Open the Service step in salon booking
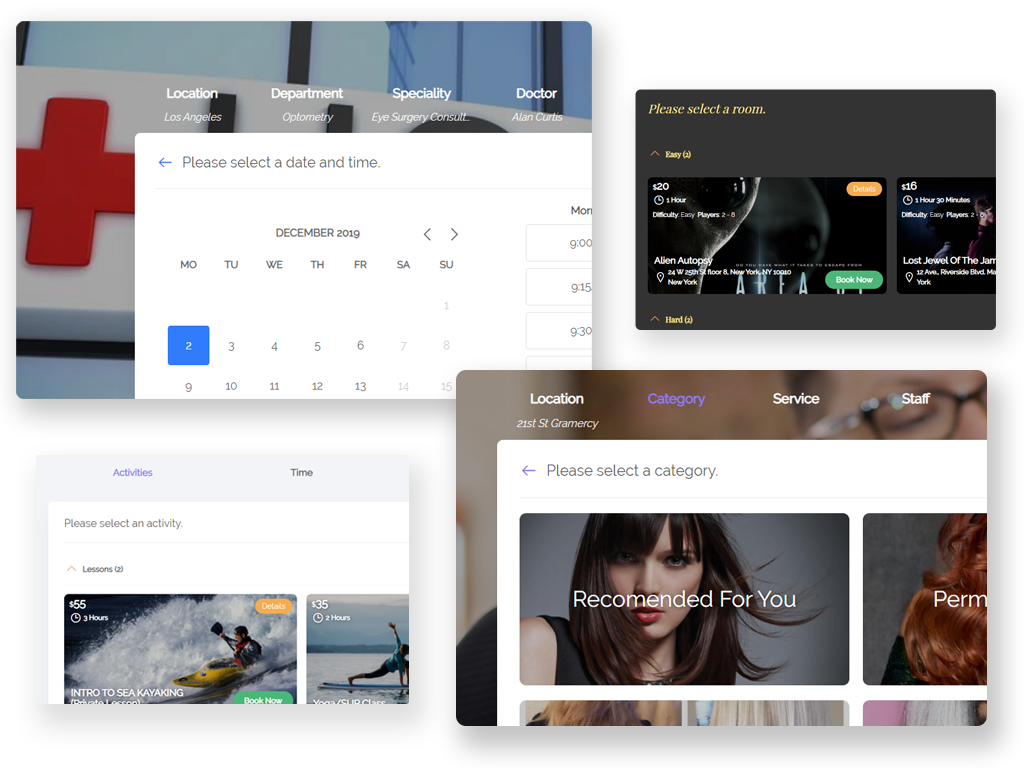The height and width of the screenshot is (768, 1024). pos(795,398)
